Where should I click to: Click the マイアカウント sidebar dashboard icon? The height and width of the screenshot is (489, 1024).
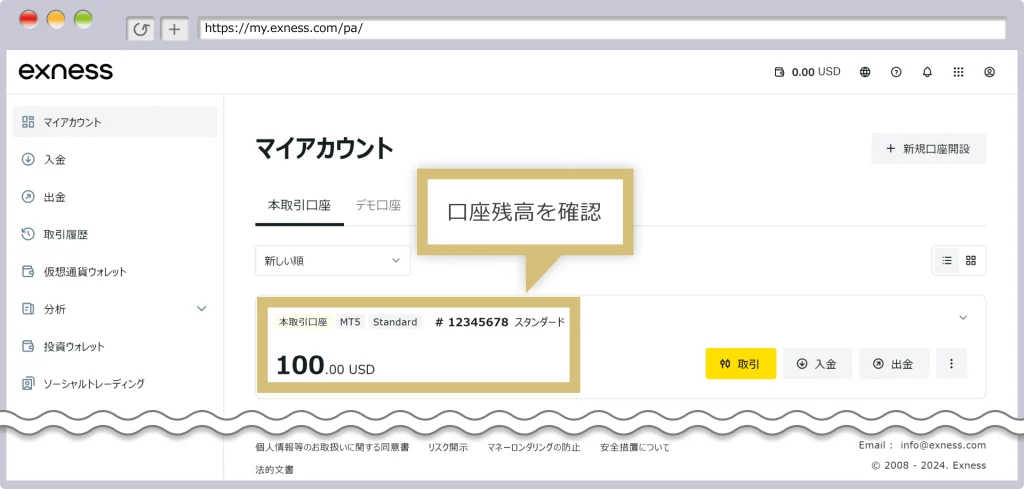[x=27, y=122]
